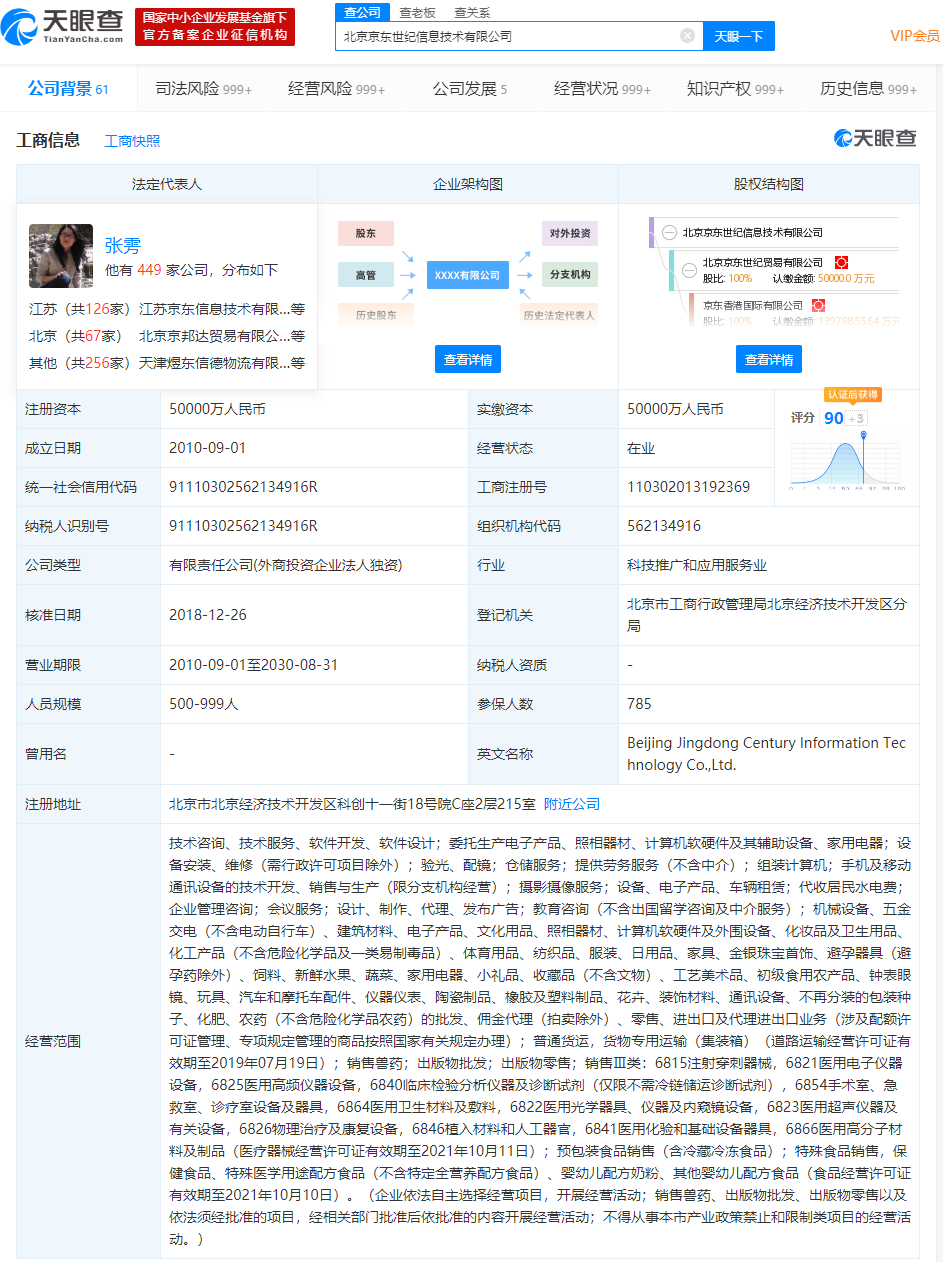
Task: Click the 行业 value 科技推广和应用服务业
Action: click(697, 565)
